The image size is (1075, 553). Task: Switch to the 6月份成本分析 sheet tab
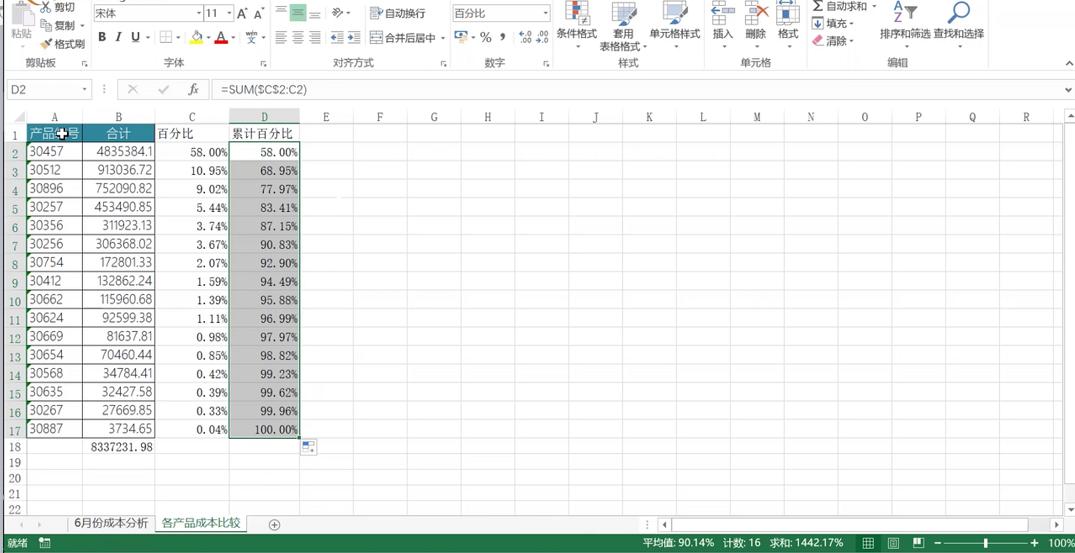tap(111, 523)
